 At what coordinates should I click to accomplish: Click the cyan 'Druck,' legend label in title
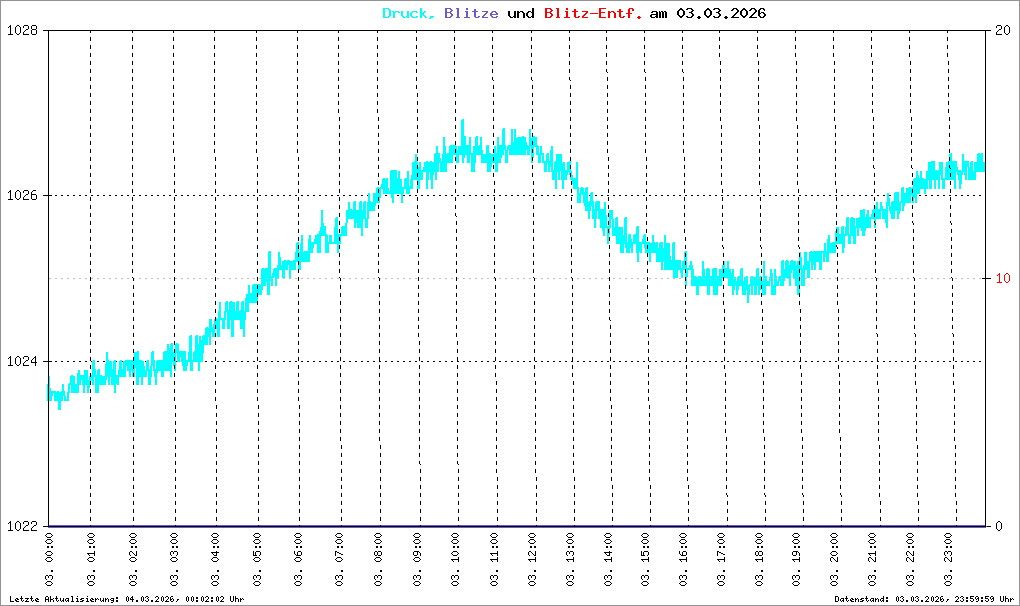click(x=409, y=14)
